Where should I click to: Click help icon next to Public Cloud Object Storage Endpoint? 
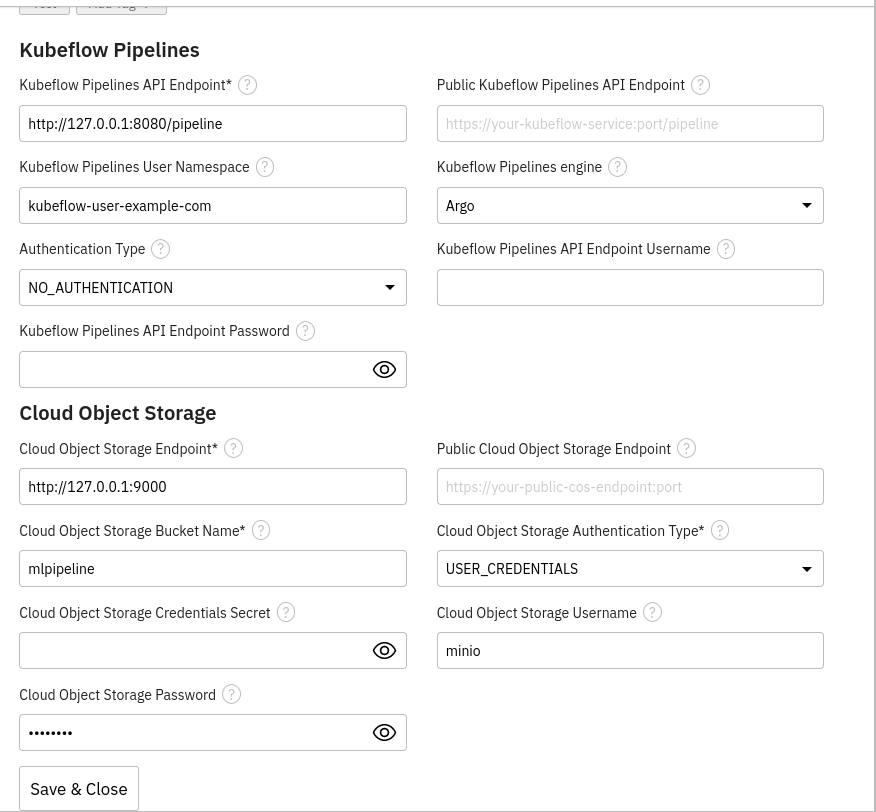[687, 449]
